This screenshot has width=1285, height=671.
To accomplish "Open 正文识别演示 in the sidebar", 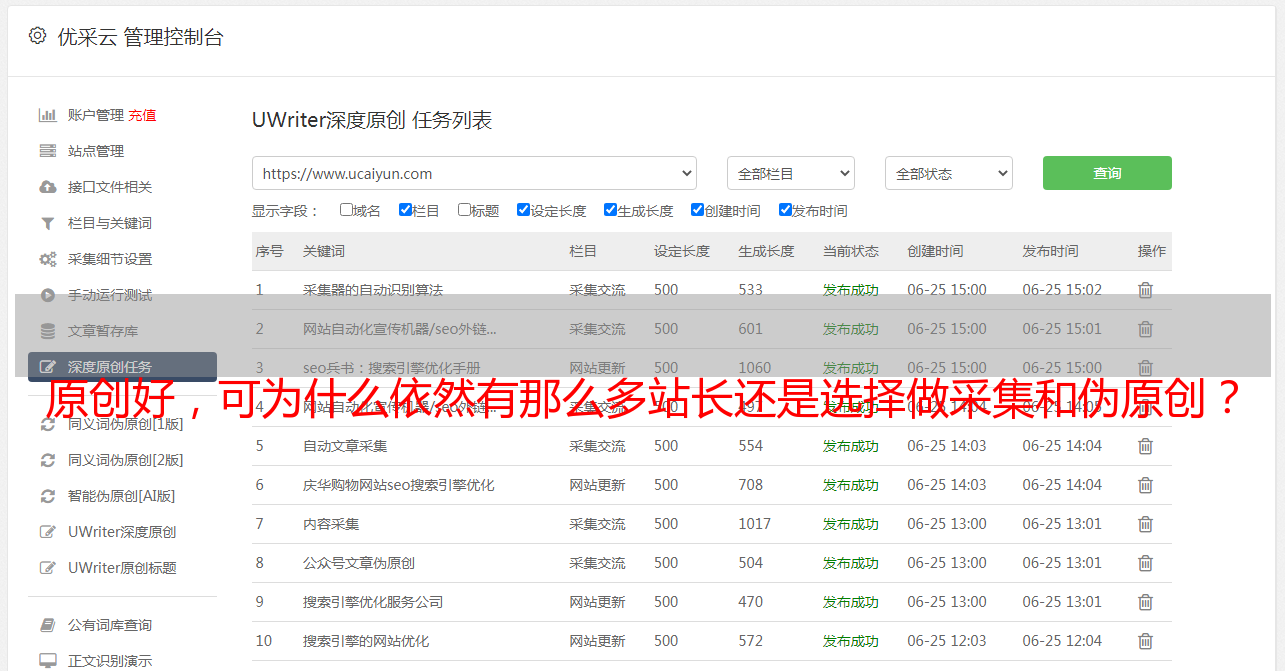I will coord(110,661).
